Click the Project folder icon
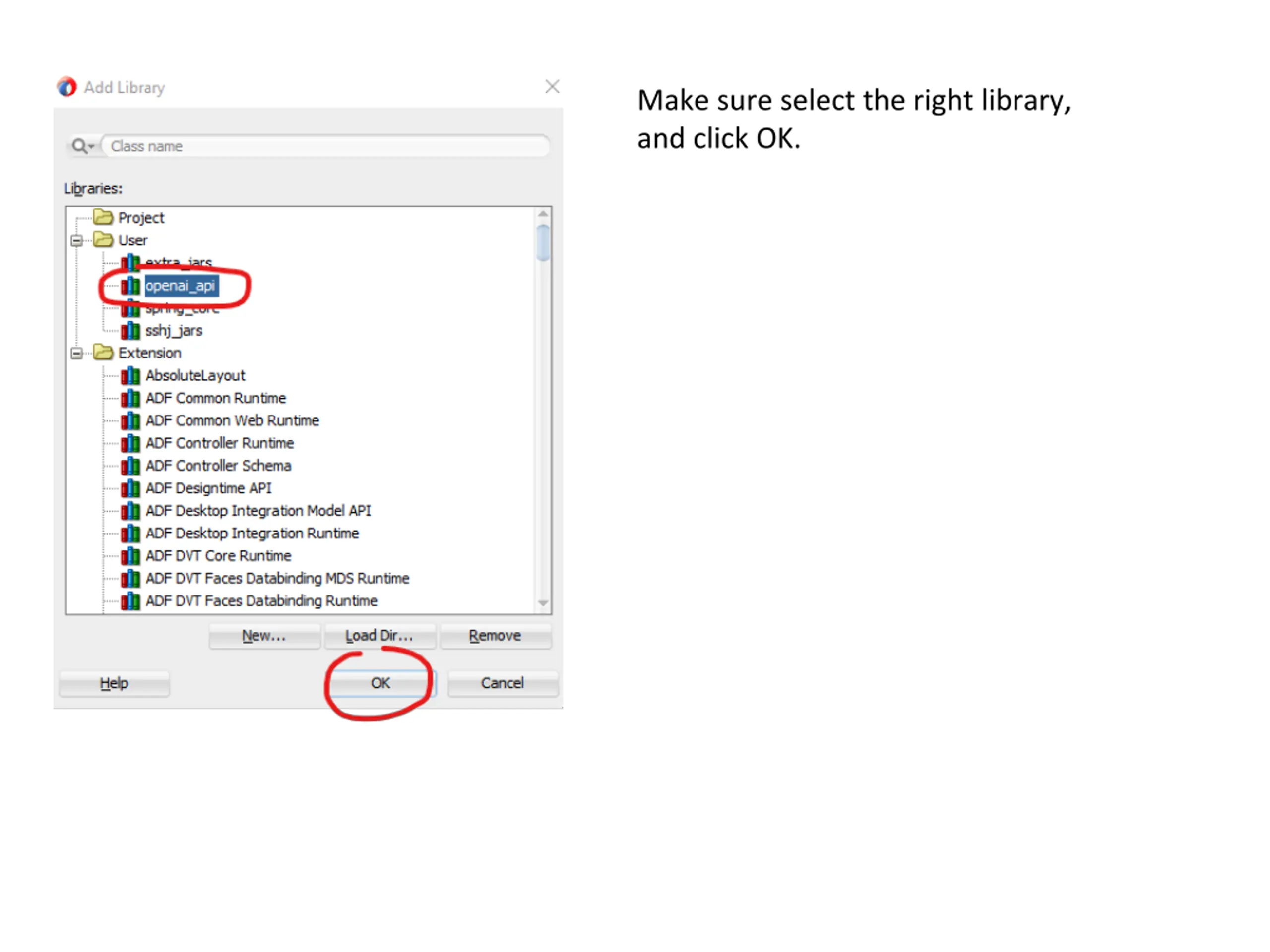Image resolution: width=1270 pixels, height=952 pixels. 103,218
